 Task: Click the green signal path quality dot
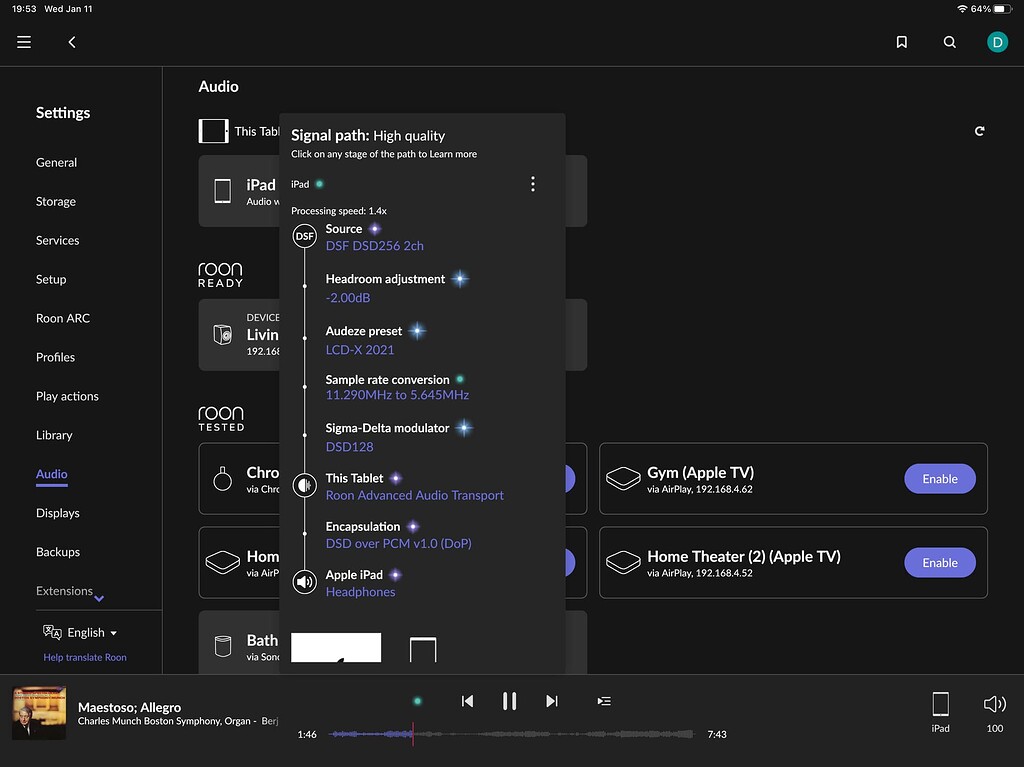[416, 701]
